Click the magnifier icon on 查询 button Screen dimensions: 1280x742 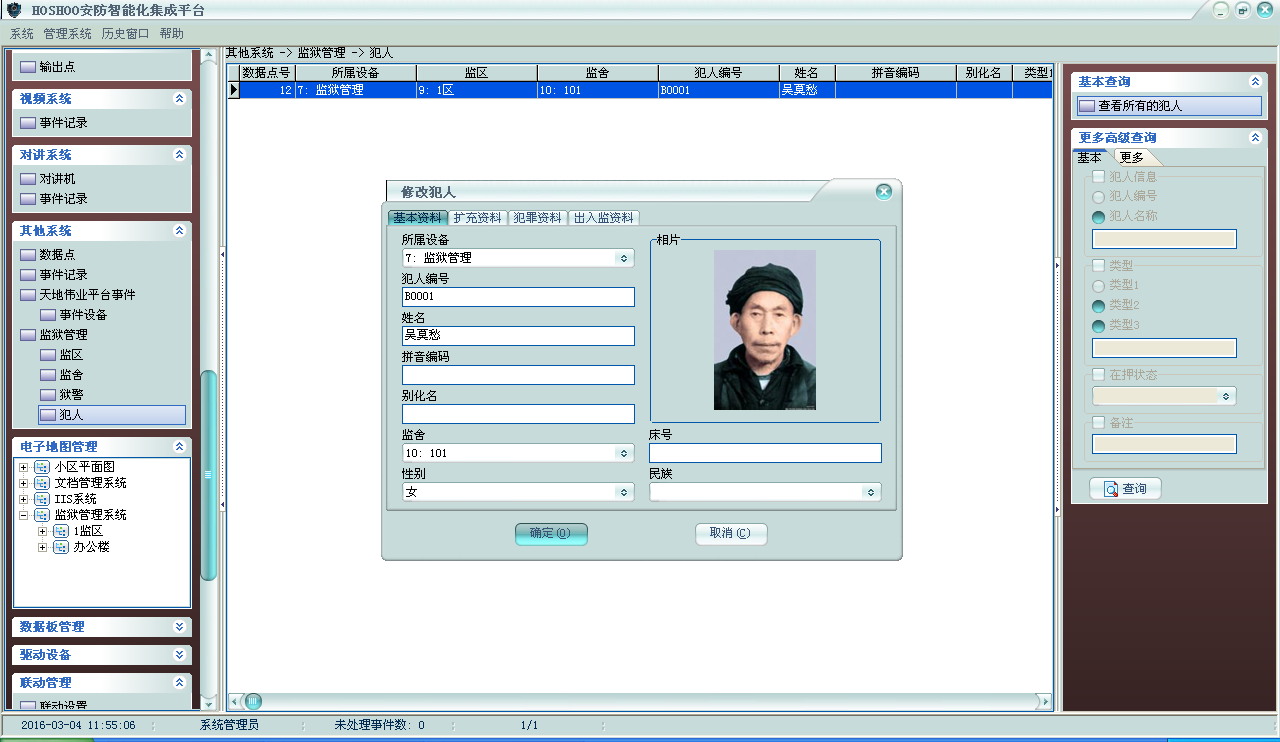[1110, 489]
